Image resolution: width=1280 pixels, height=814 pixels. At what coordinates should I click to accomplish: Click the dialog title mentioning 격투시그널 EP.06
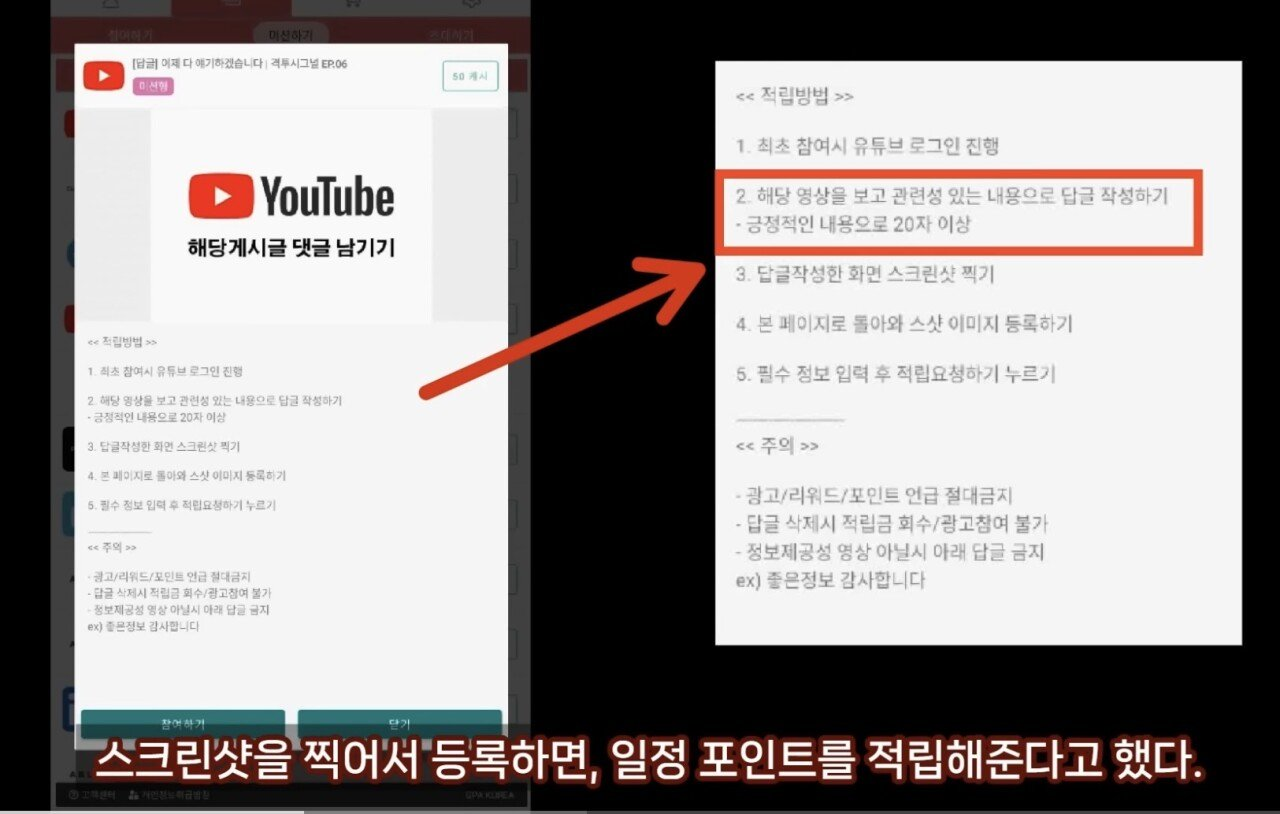click(240, 64)
